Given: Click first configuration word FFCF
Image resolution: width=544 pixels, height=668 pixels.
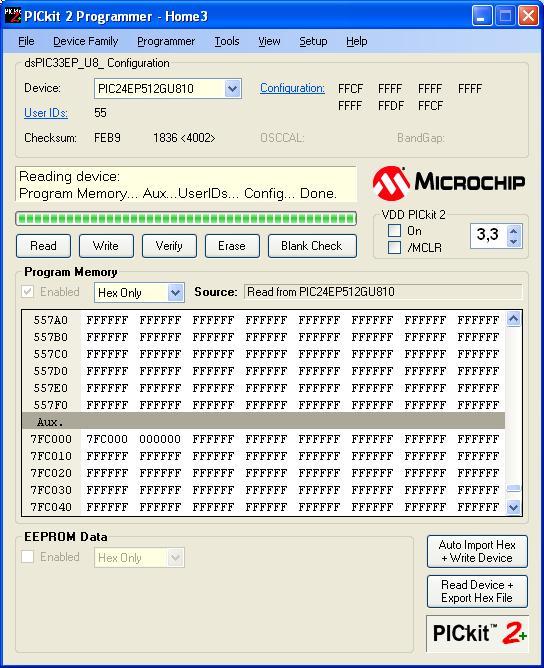Looking at the screenshot, I should tap(350, 89).
